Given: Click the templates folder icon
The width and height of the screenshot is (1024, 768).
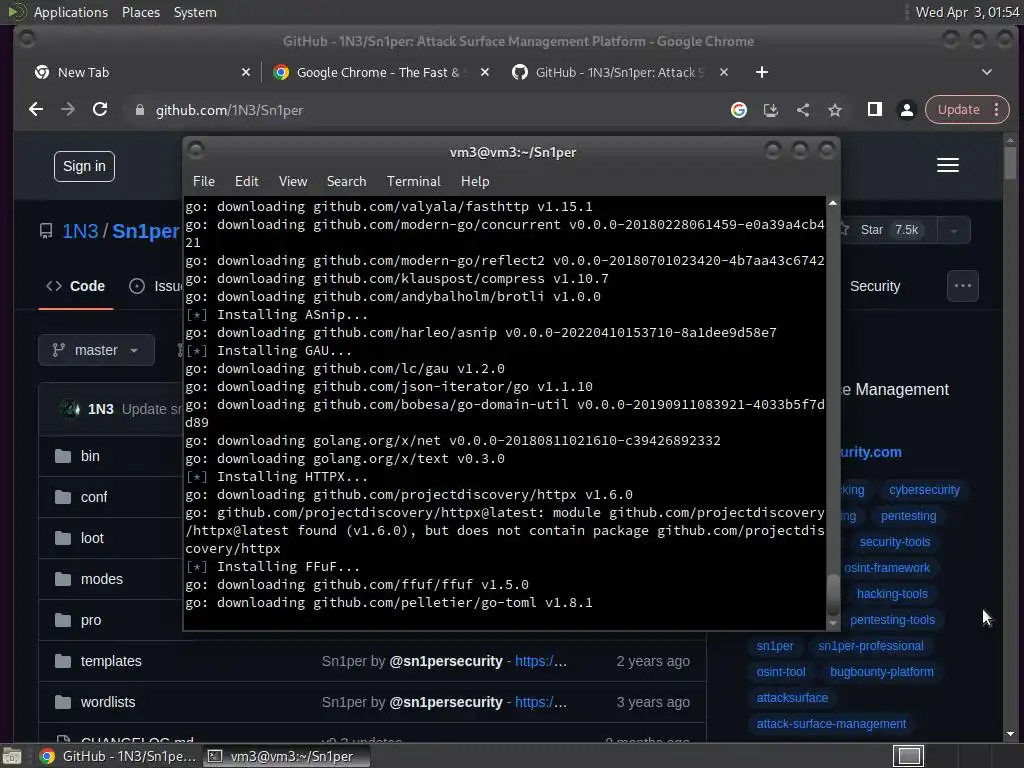Looking at the screenshot, I should (x=63, y=661).
